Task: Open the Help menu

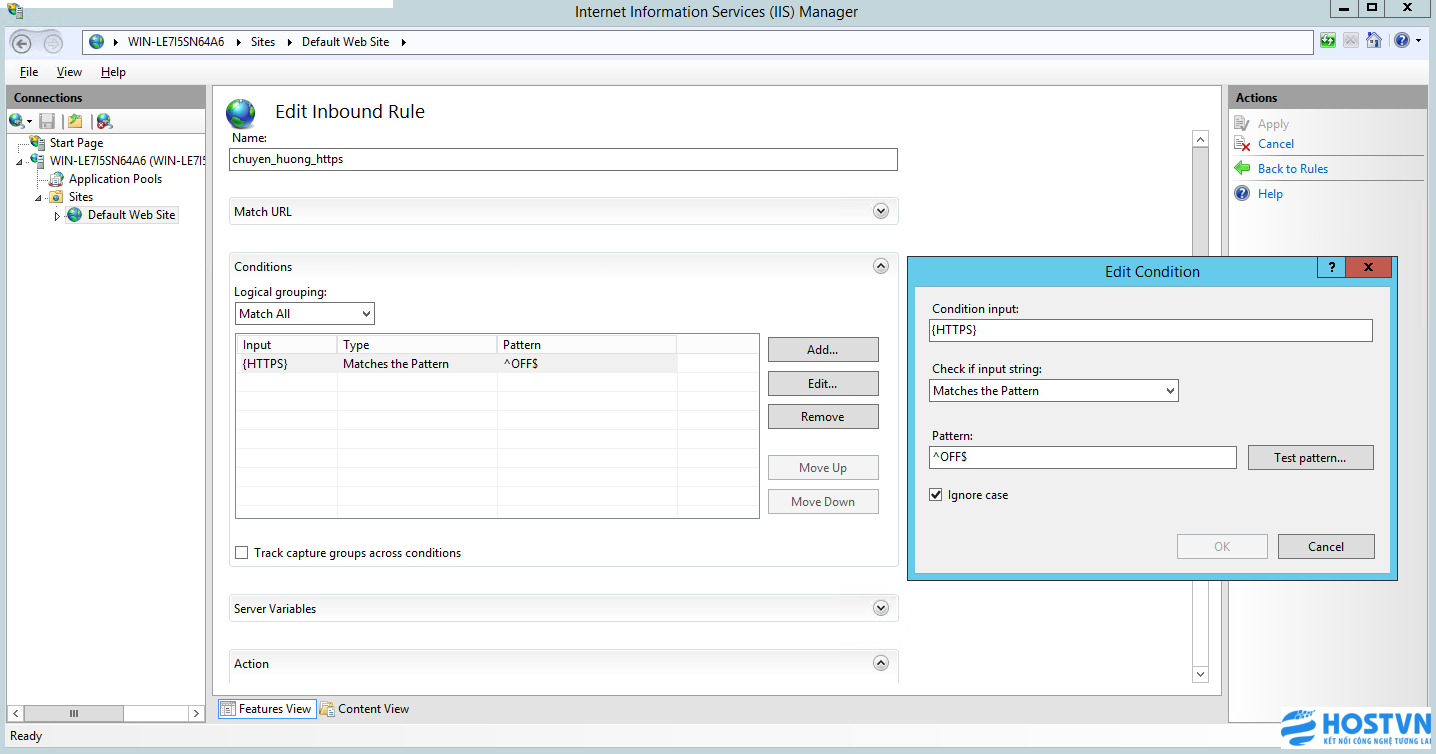Action: (113, 72)
